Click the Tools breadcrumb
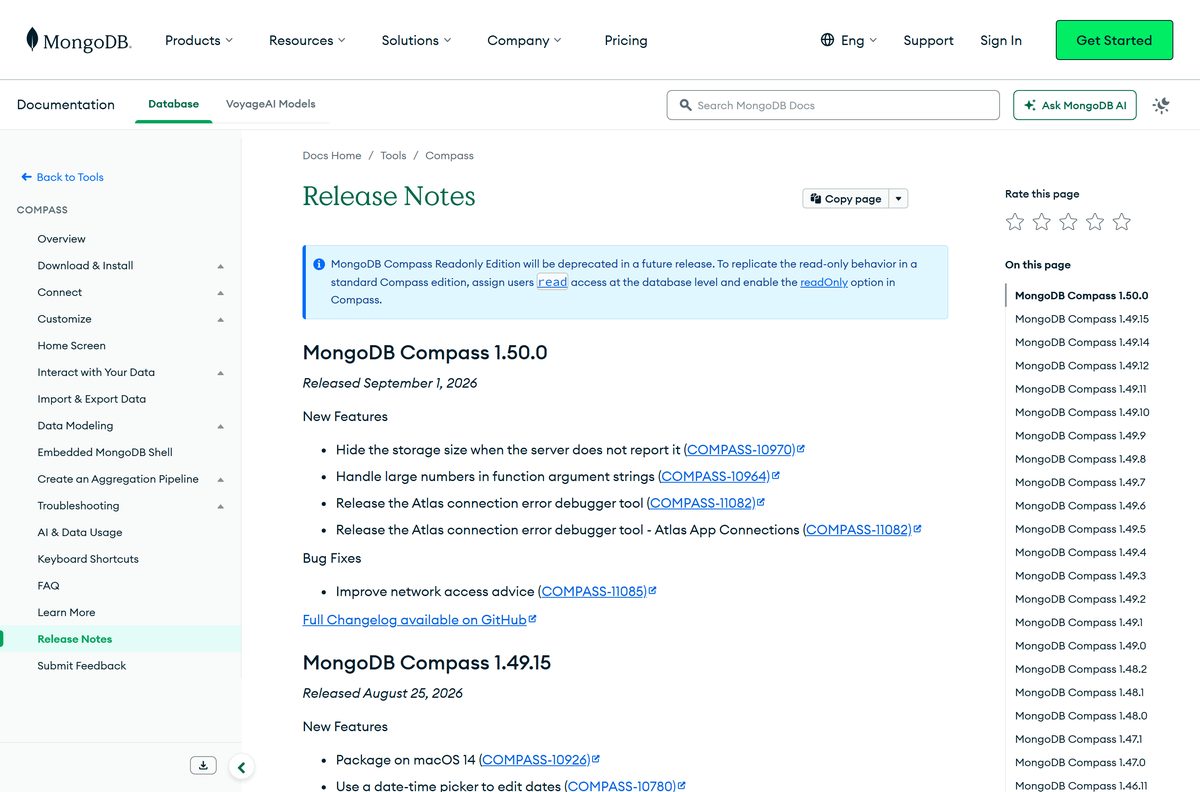This screenshot has width=1200, height=792. tap(393, 156)
